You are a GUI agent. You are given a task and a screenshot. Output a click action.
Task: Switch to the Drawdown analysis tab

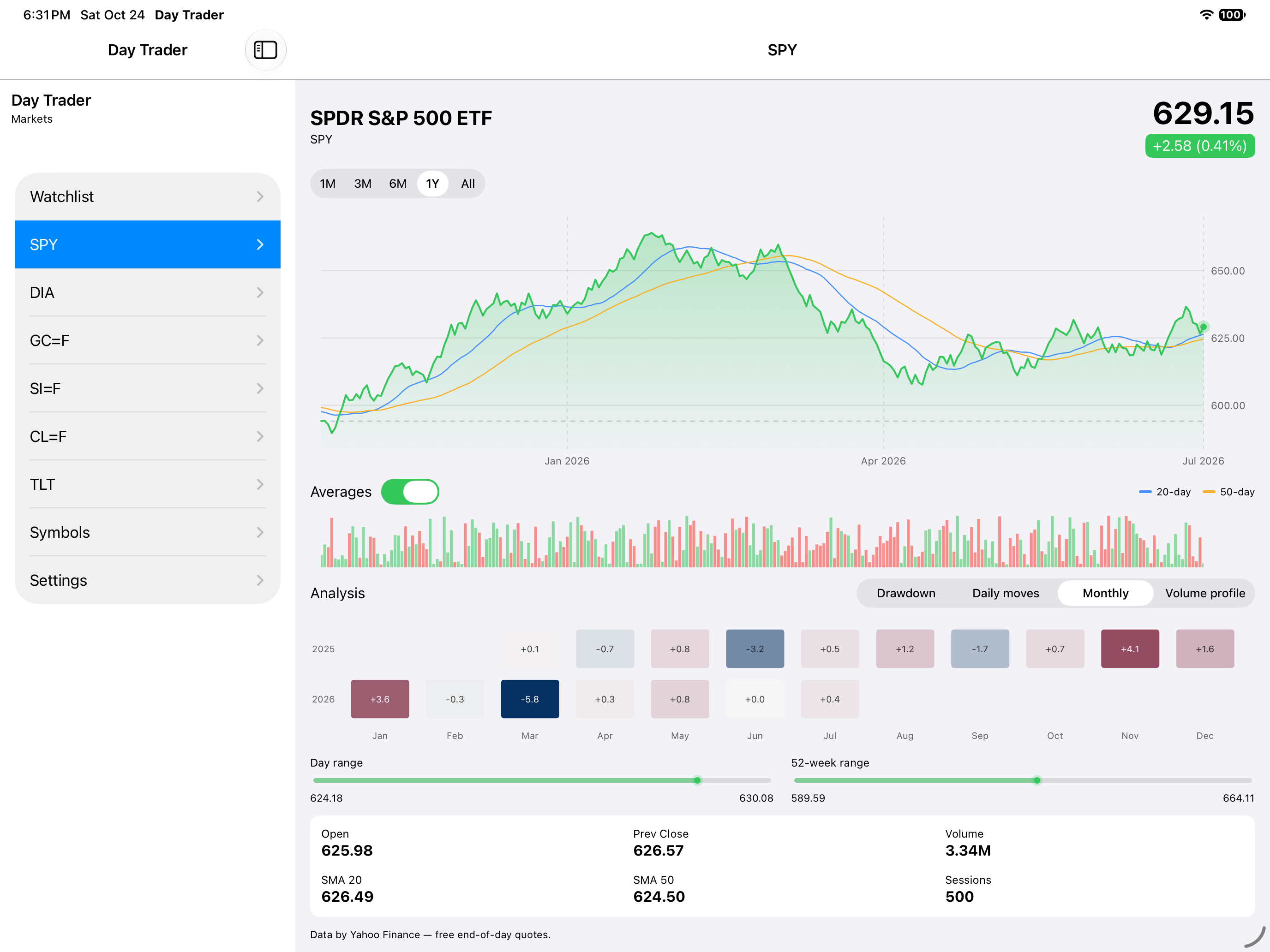905,593
